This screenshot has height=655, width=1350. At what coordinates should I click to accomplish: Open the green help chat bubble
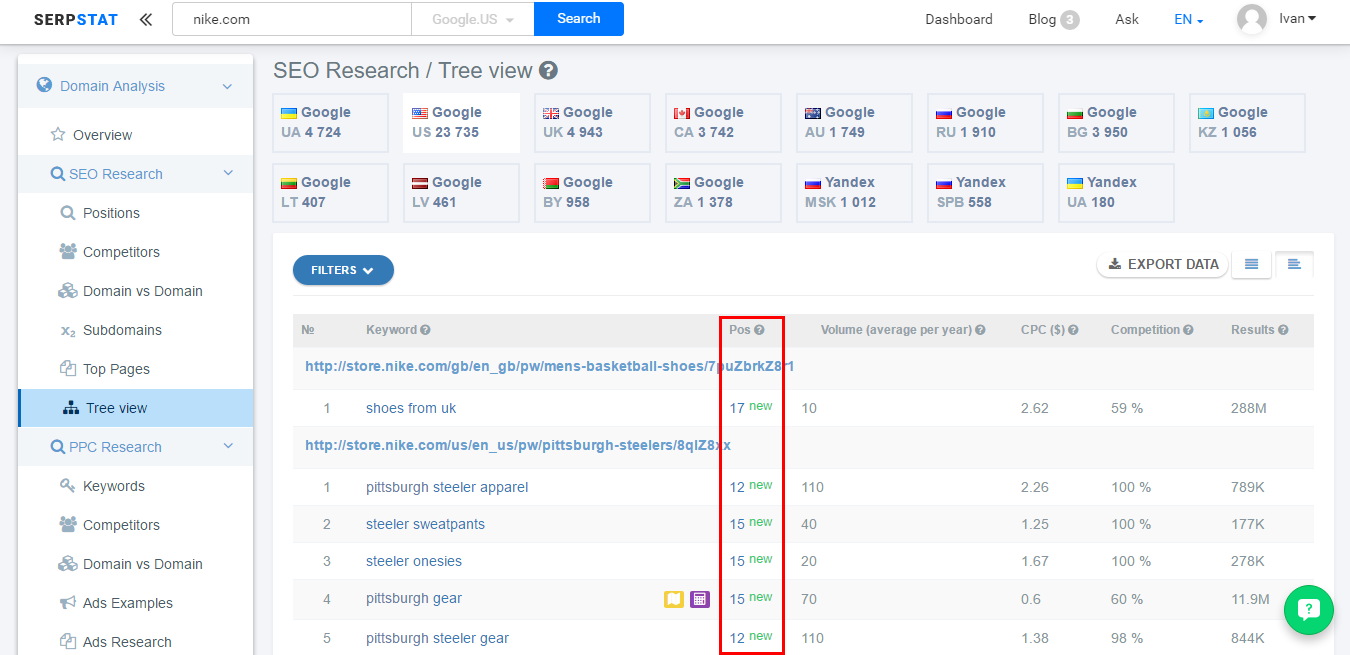click(x=1309, y=610)
